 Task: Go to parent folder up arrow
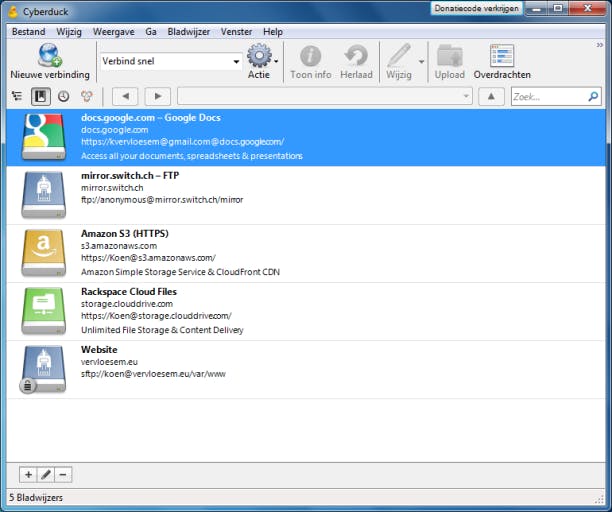[491, 96]
